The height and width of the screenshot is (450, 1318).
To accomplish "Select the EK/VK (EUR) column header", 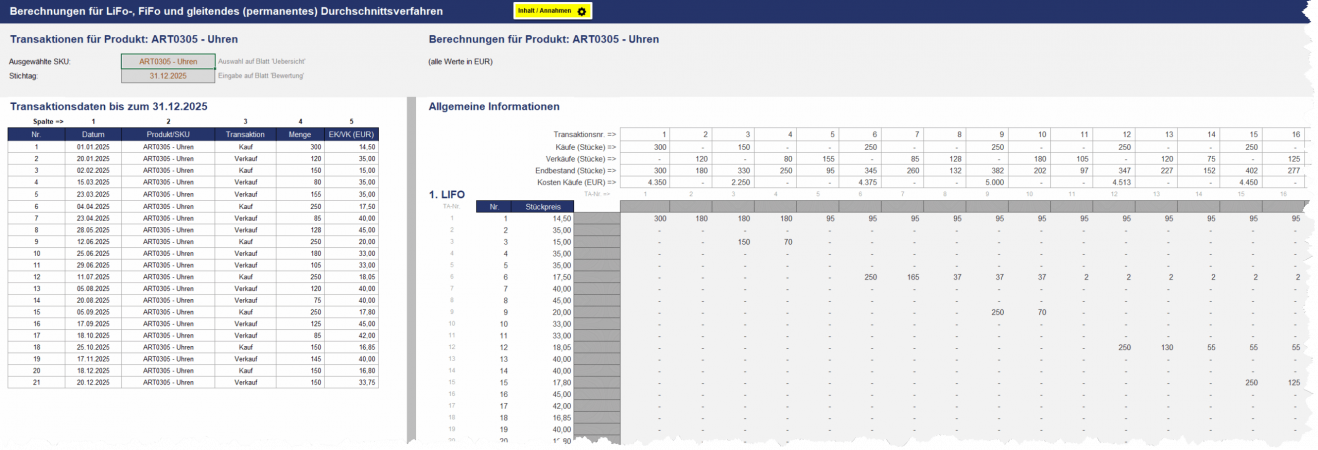I will (352, 134).
